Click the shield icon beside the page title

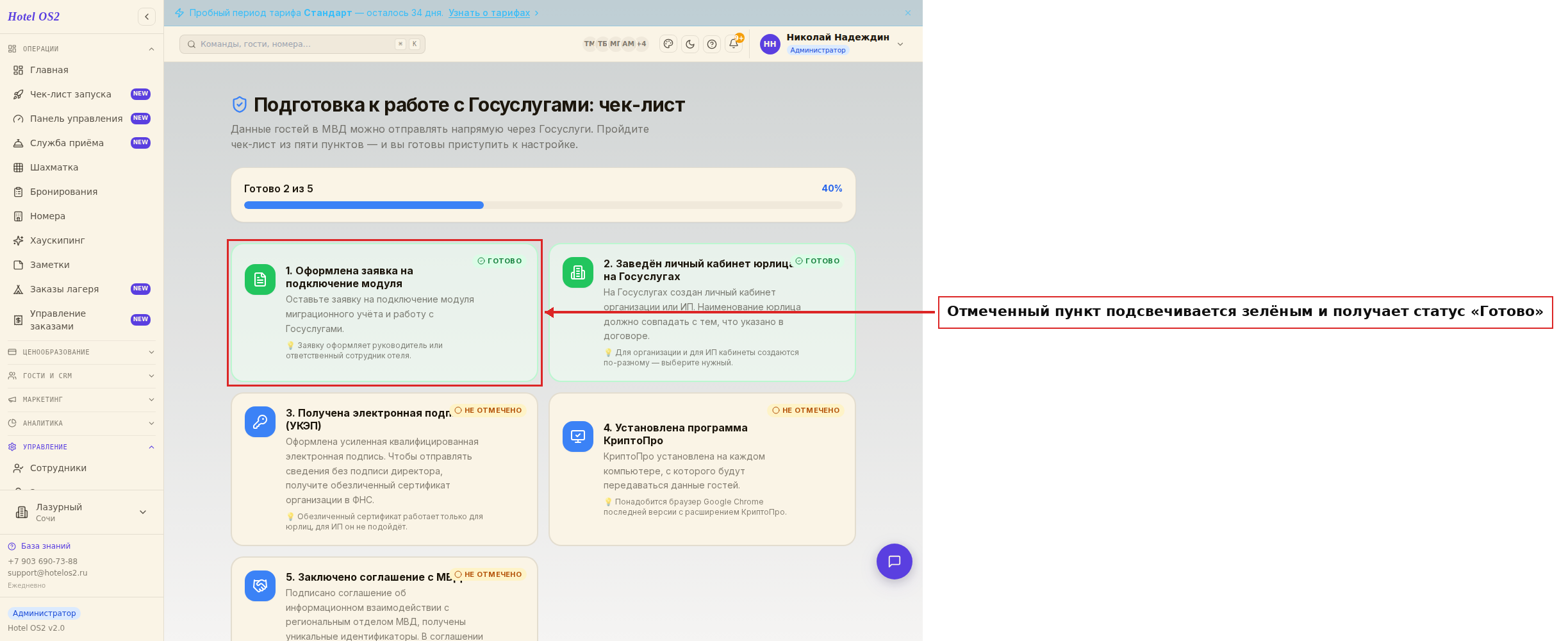[x=240, y=104]
